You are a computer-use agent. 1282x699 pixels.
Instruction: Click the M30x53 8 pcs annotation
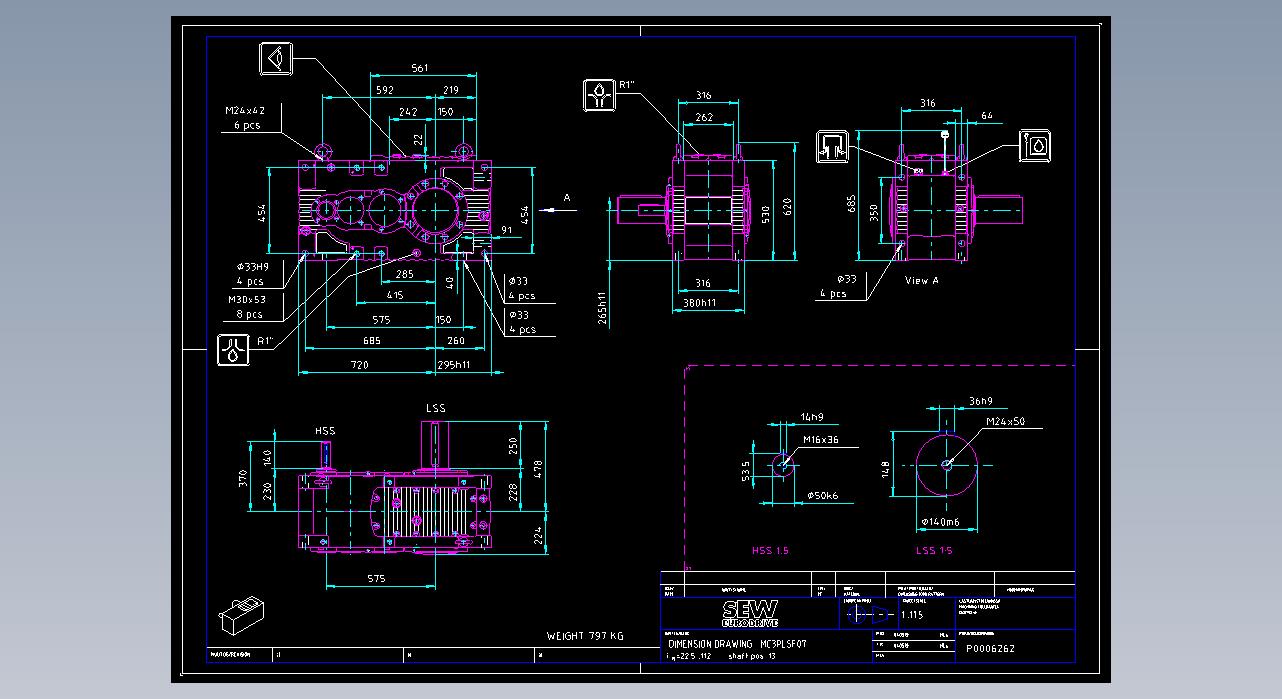pyautogui.click(x=246, y=306)
